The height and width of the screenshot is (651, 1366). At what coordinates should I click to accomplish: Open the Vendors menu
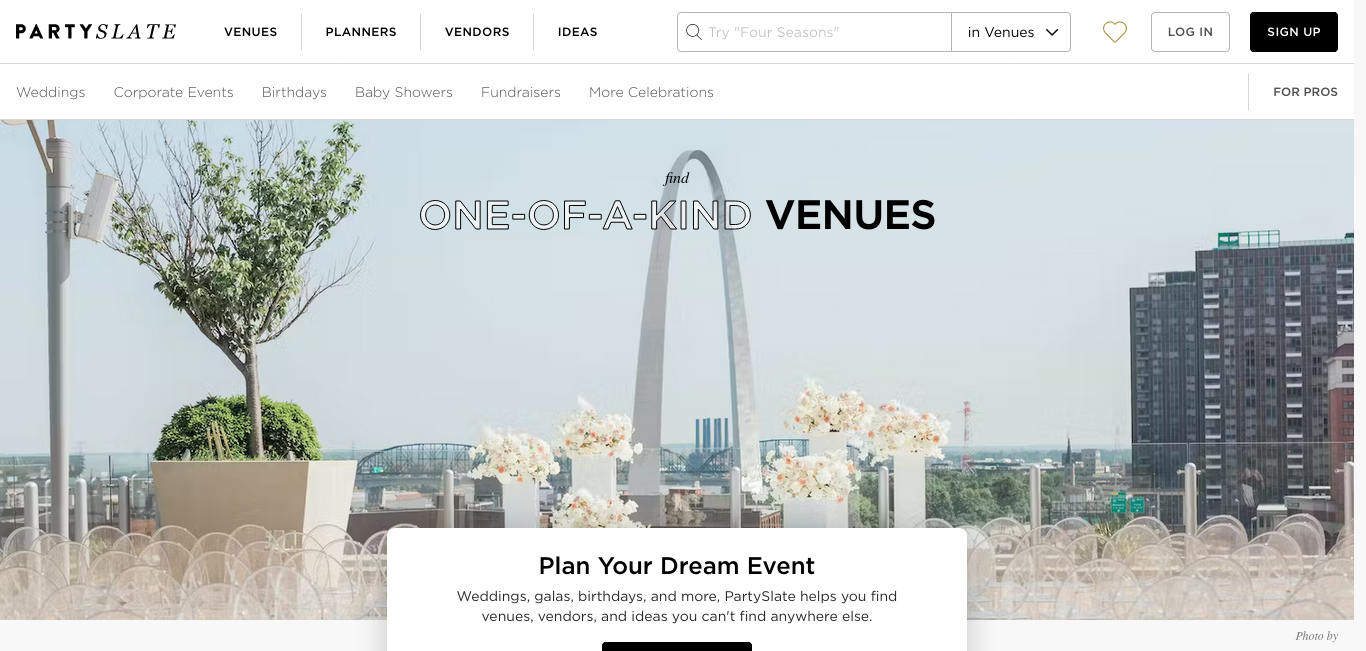tap(477, 32)
